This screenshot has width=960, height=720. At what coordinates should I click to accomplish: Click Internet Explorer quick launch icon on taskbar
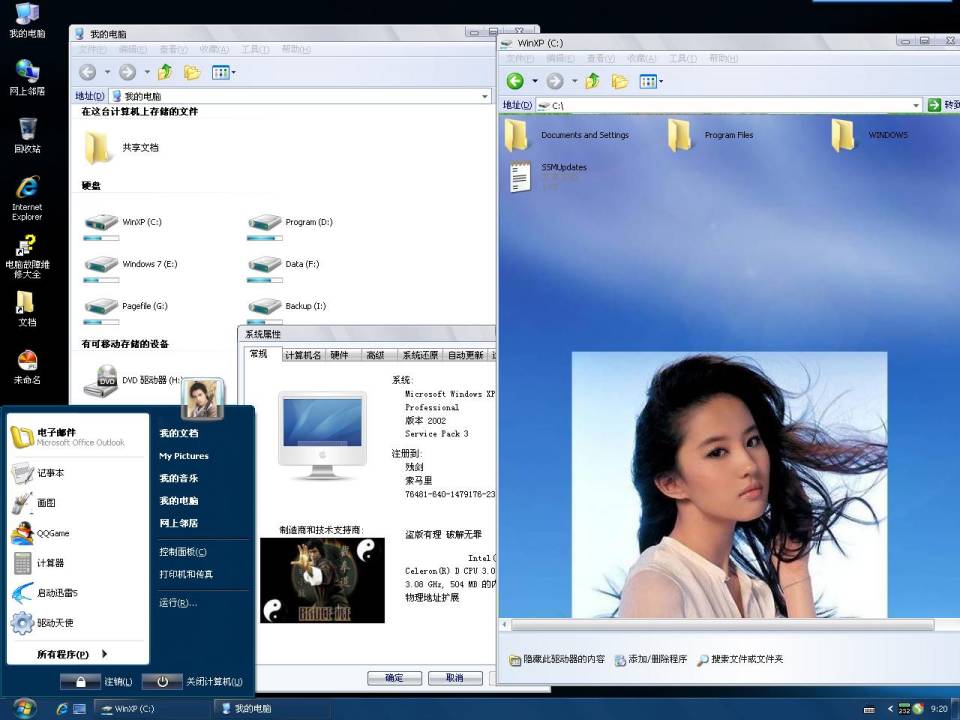[x=62, y=708]
